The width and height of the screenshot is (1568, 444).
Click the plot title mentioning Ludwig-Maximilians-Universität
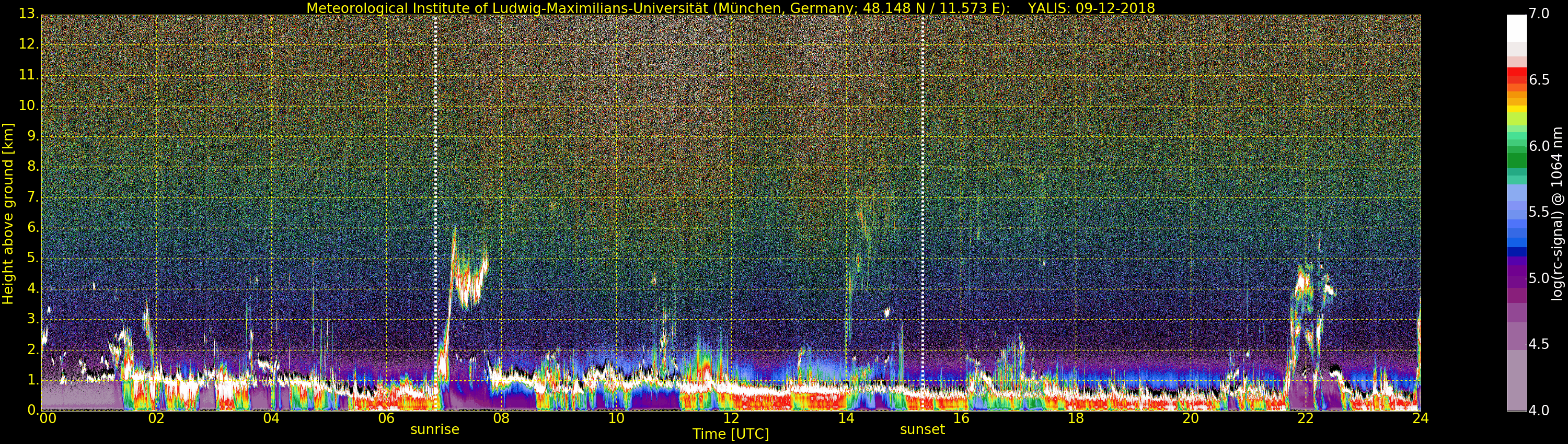(x=730, y=8)
